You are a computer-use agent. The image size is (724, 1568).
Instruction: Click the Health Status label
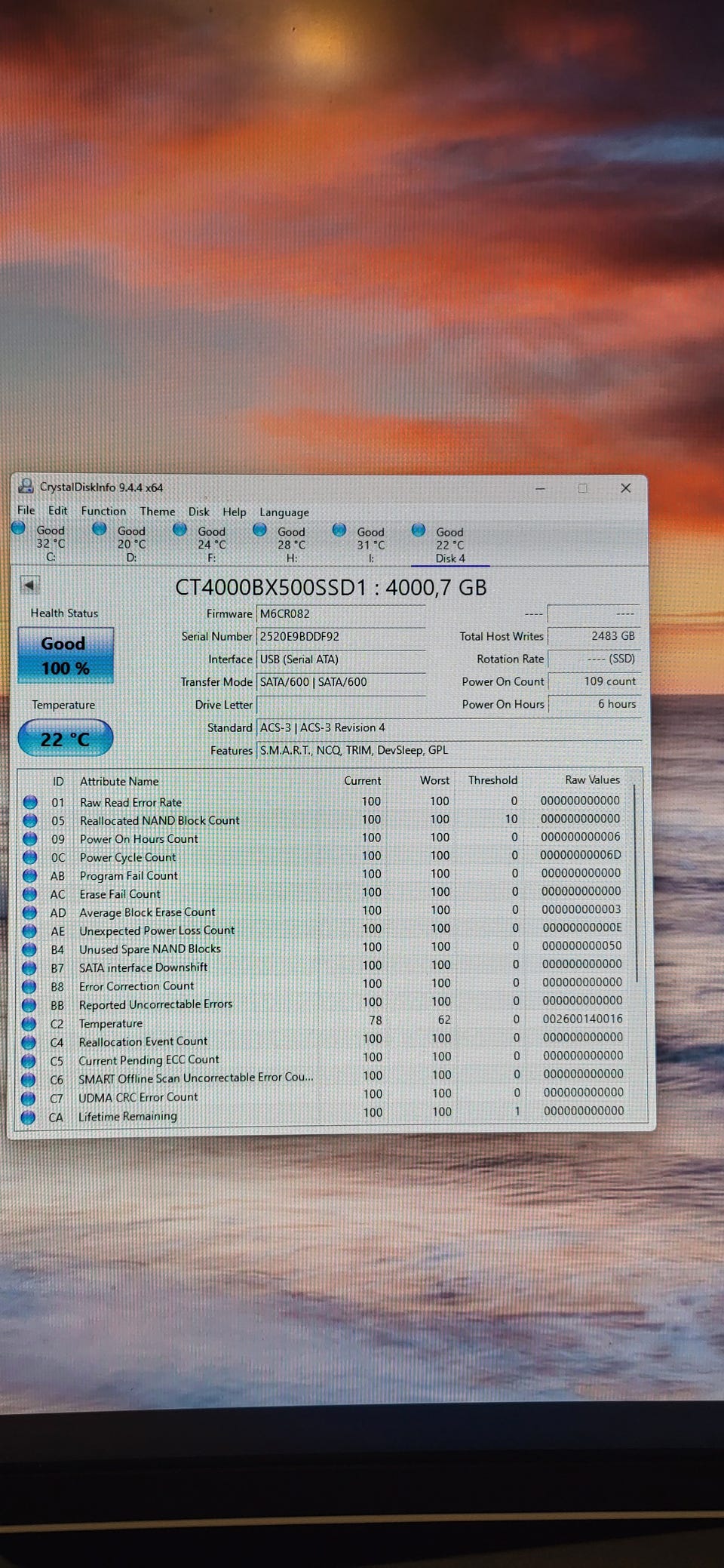point(65,613)
